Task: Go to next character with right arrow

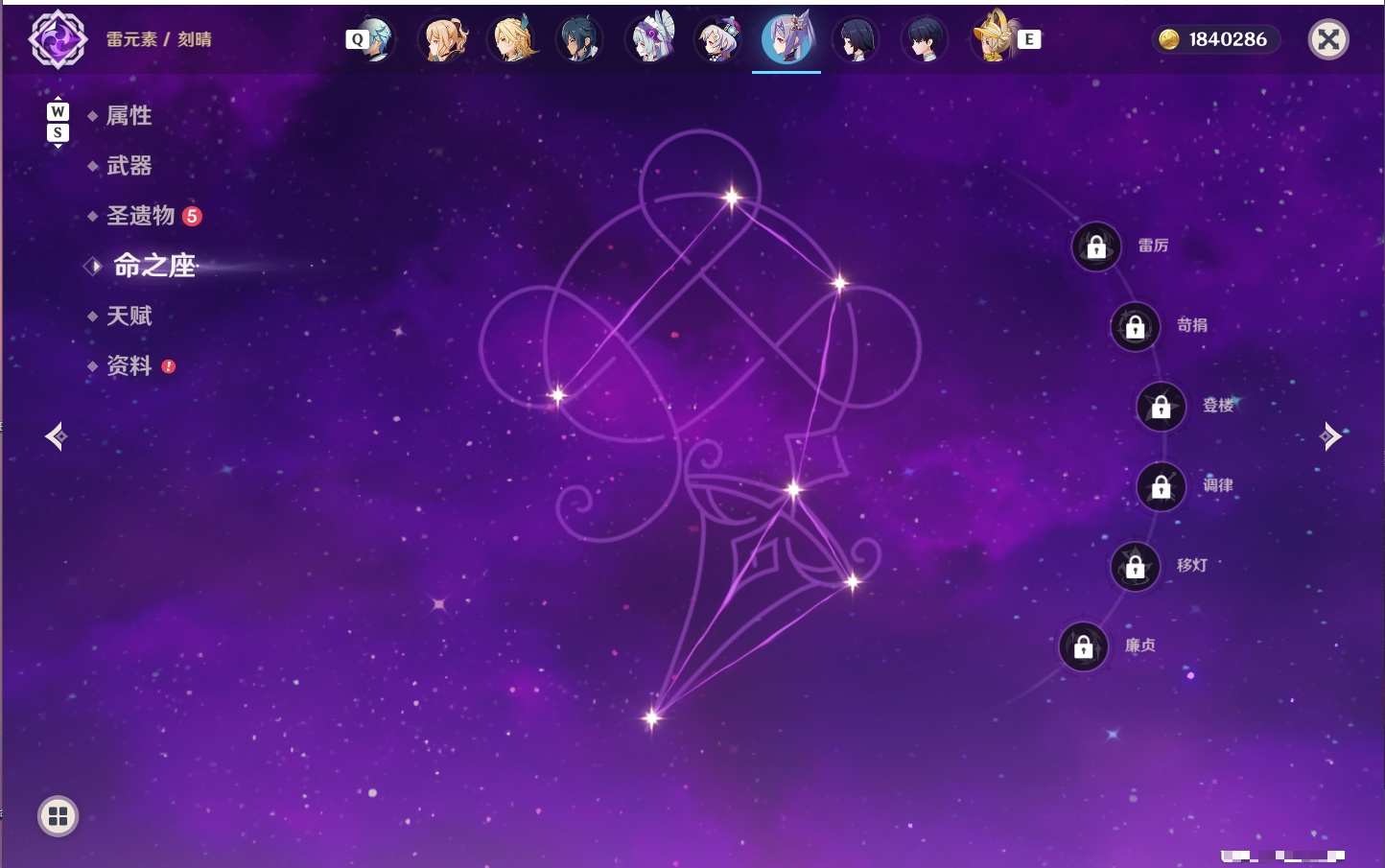Action: [1330, 436]
